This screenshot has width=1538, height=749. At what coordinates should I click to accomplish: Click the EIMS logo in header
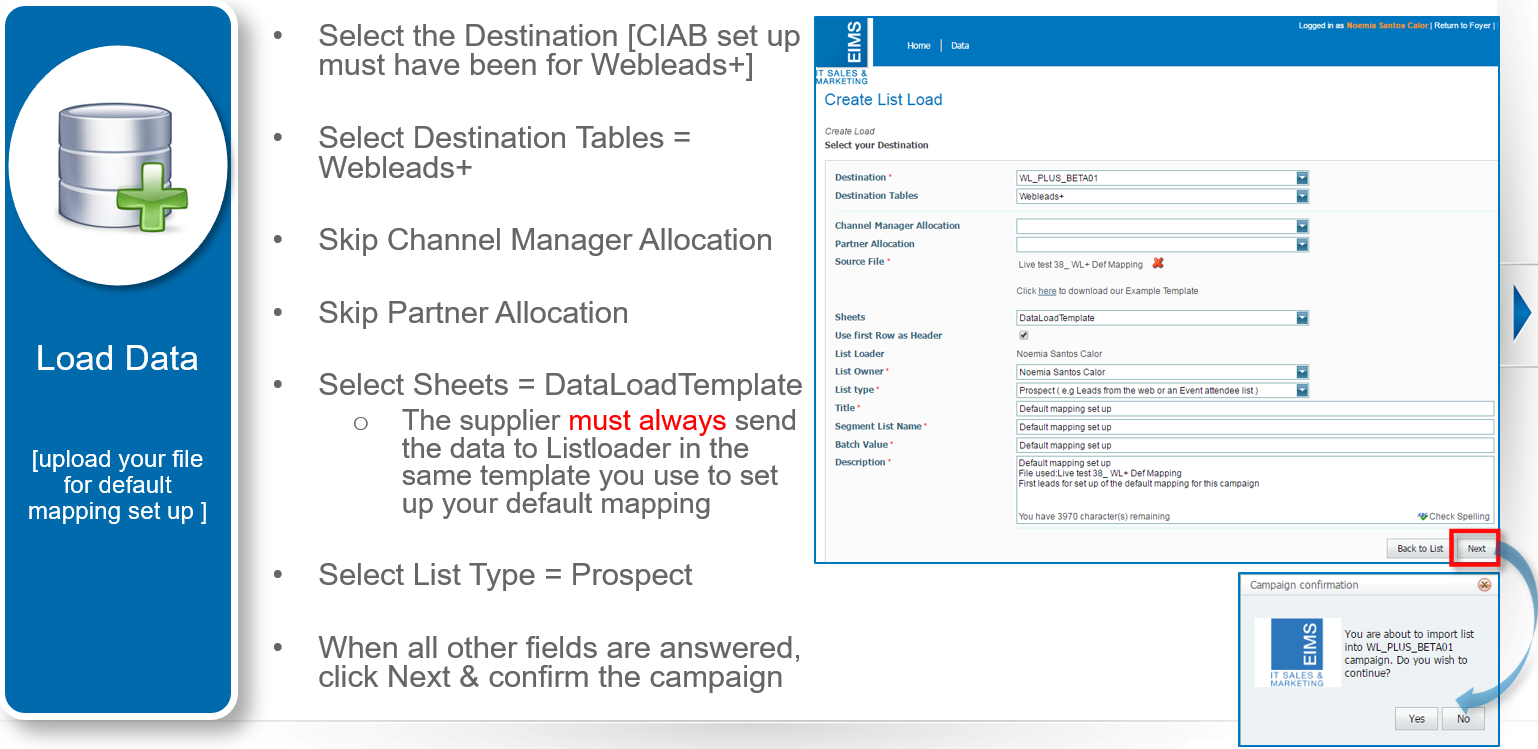pos(843,51)
